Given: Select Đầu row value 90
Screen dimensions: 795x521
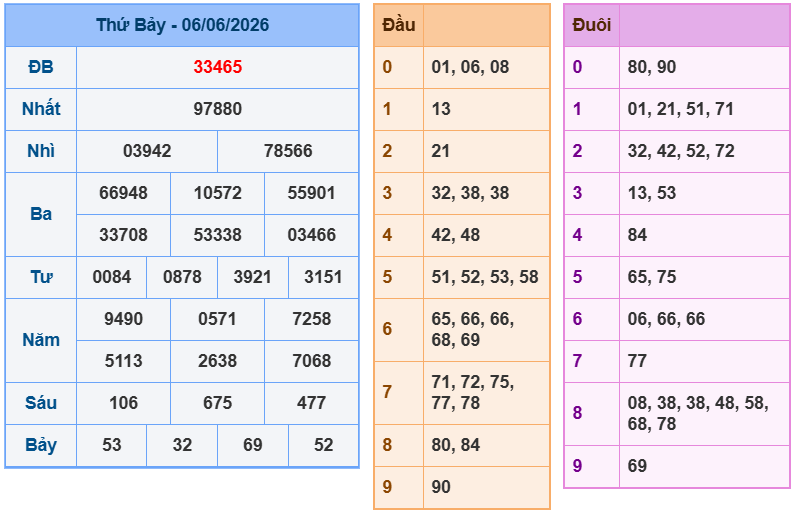Looking at the screenshot, I should (x=441, y=487).
